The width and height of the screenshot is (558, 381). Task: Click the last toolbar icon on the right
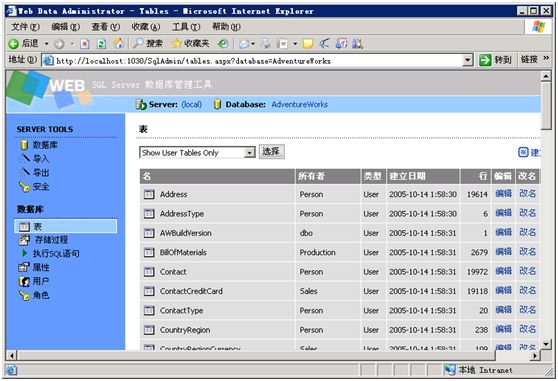(x=358, y=44)
